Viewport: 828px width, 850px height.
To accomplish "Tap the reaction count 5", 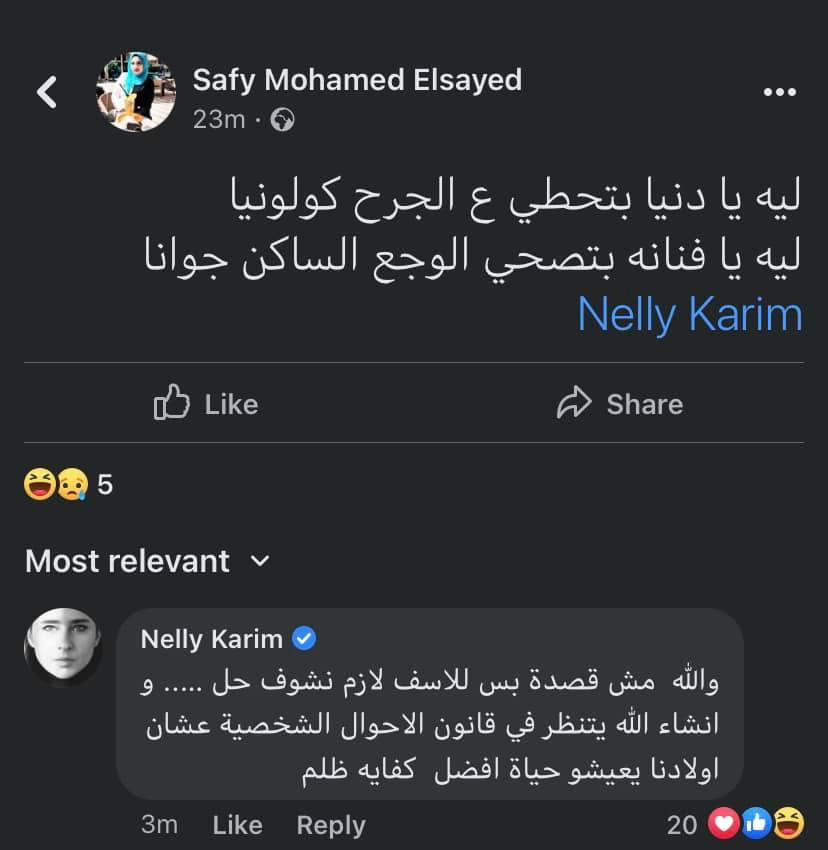I will click(105, 485).
